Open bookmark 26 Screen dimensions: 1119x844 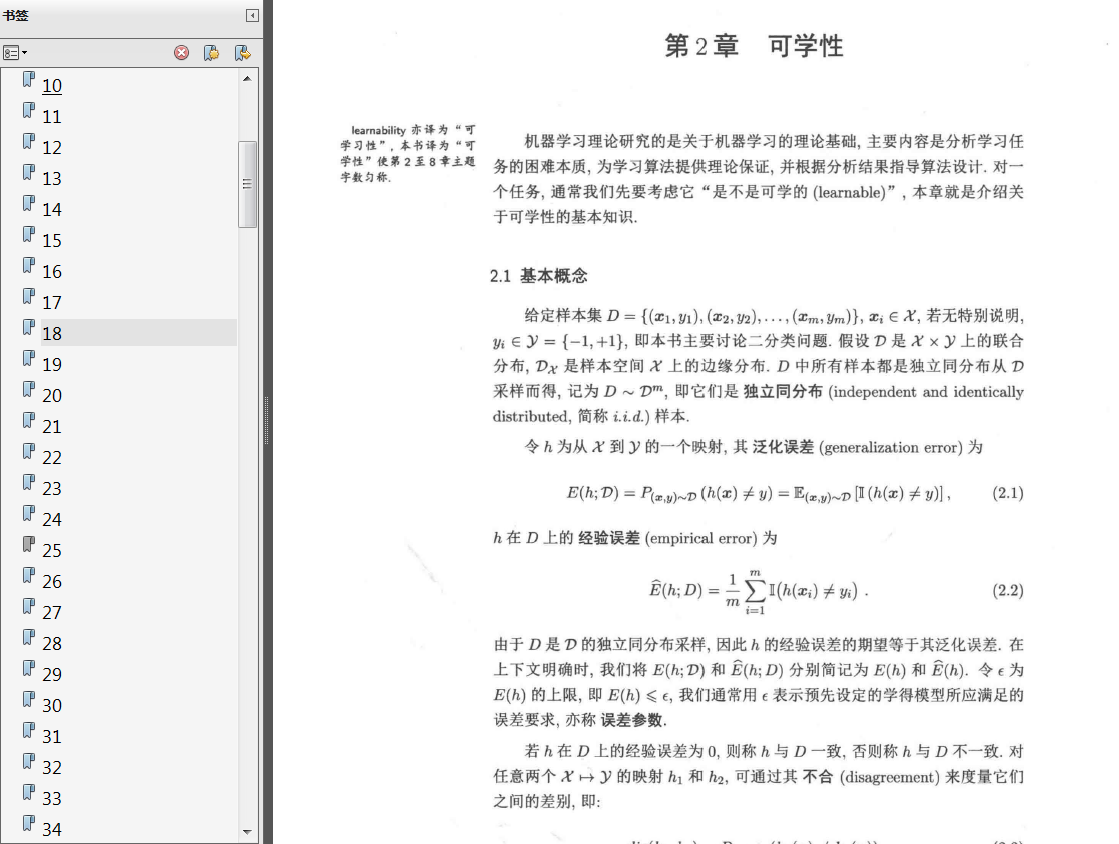(x=51, y=581)
